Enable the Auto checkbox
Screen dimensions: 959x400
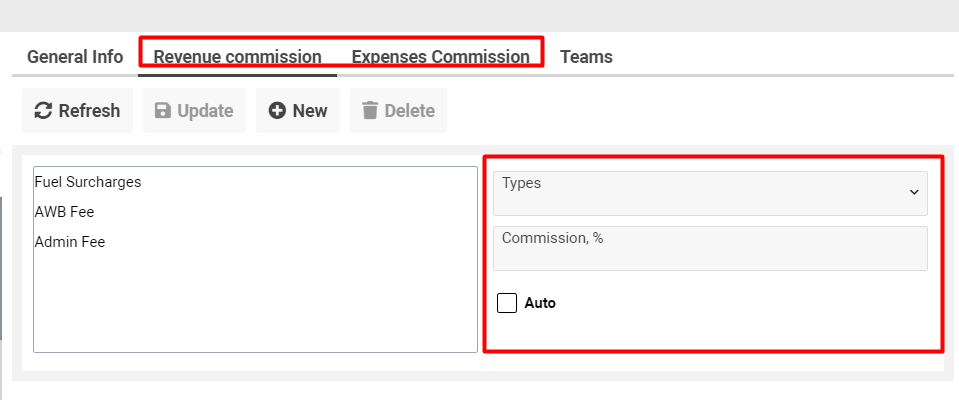507,303
